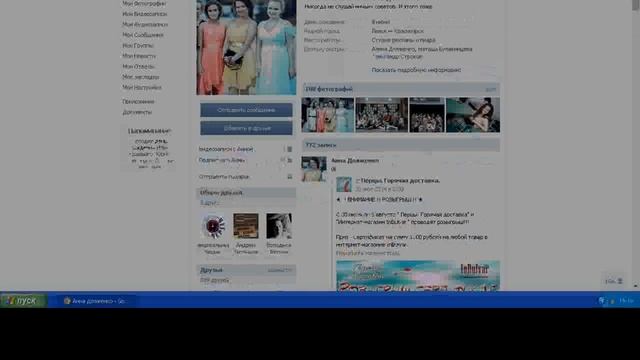Click the scrollbar down arrow

click(636, 287)
